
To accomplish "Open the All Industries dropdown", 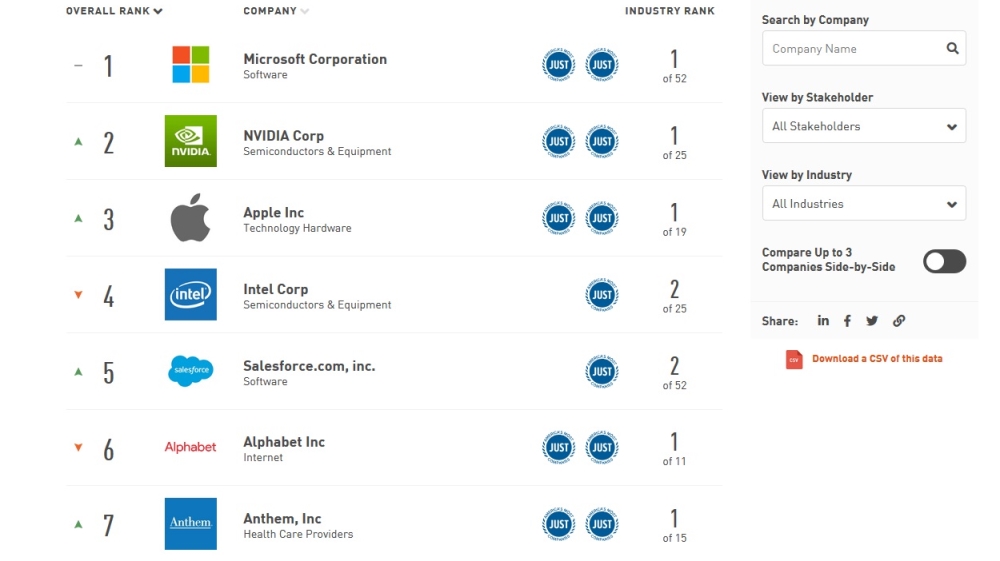I will pos(863,203).
